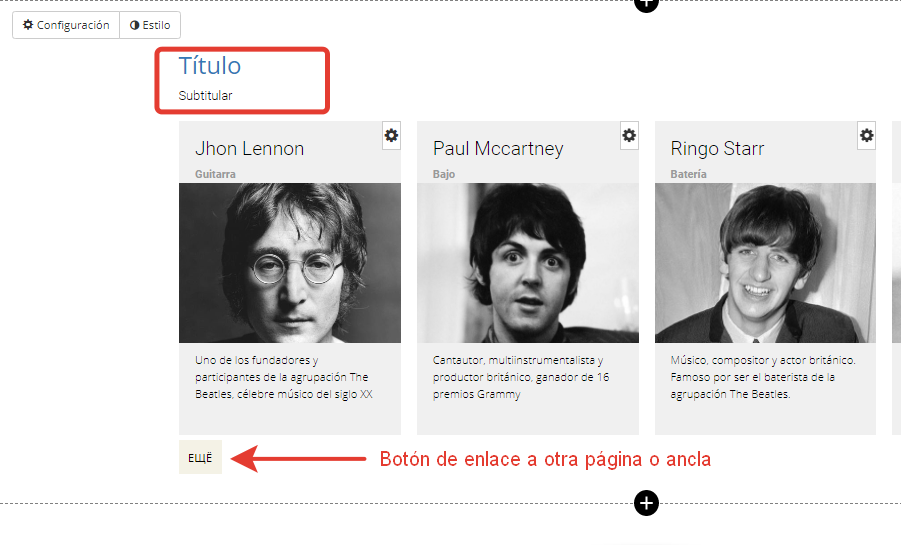Click gear icon on Ringo Starr card
The height and width of the screenshot is (545, 901).
point(867,136)
